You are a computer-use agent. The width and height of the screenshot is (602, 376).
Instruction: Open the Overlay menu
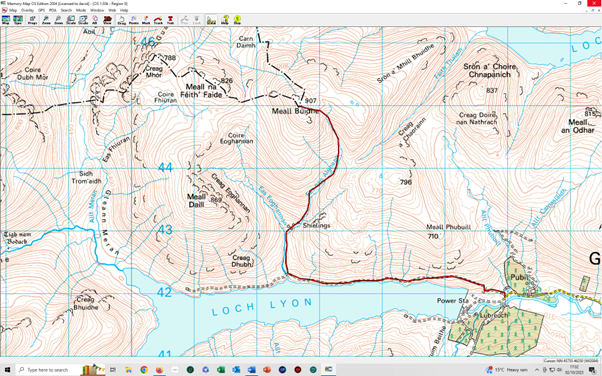click(x=27, y=10)
